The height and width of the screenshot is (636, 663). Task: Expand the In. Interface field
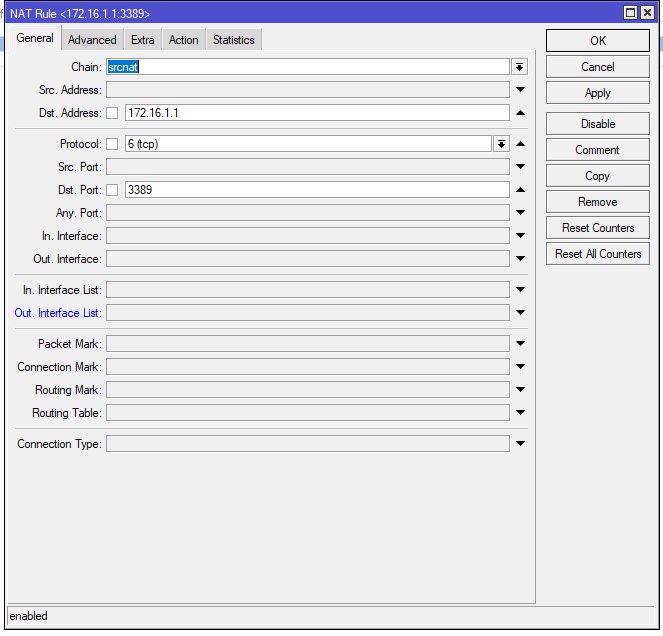521,236
